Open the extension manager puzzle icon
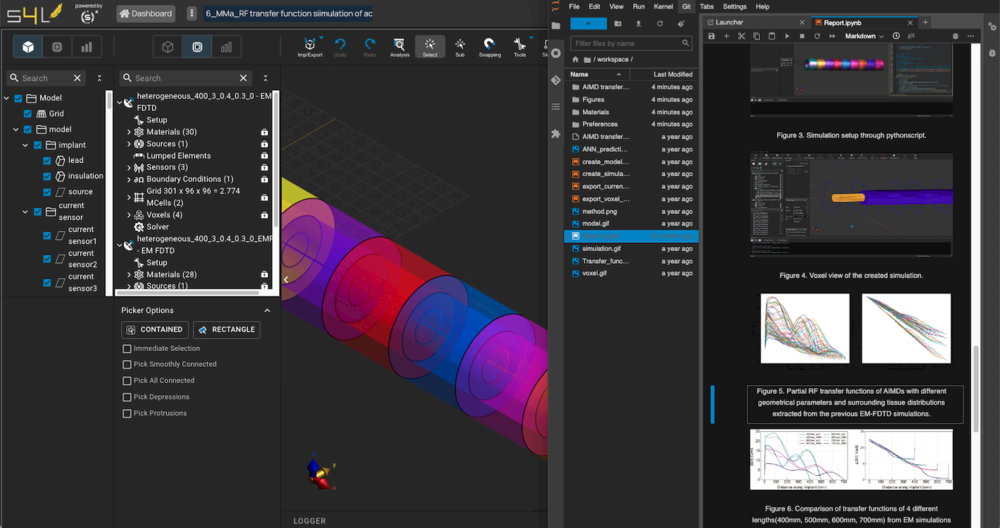 556,133
